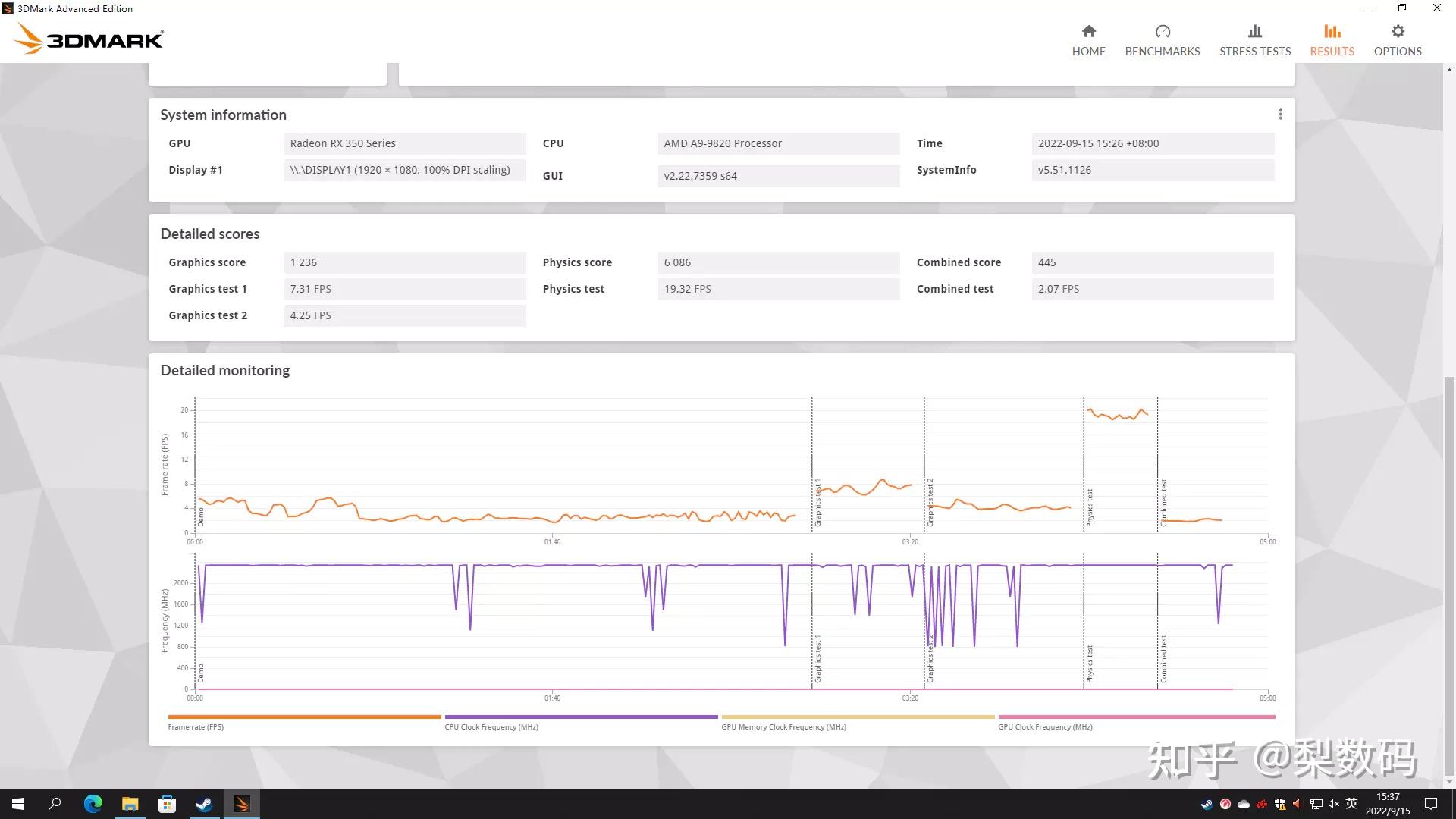
Task: Open Steam from the taskbar
Action: 203,804
